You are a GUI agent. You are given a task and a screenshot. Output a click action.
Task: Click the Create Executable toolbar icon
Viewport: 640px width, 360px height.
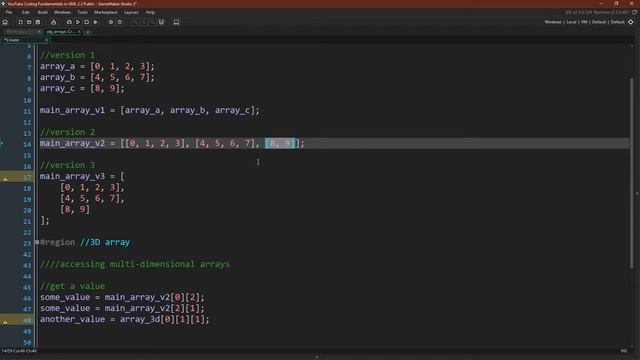[x=53, y=22]
